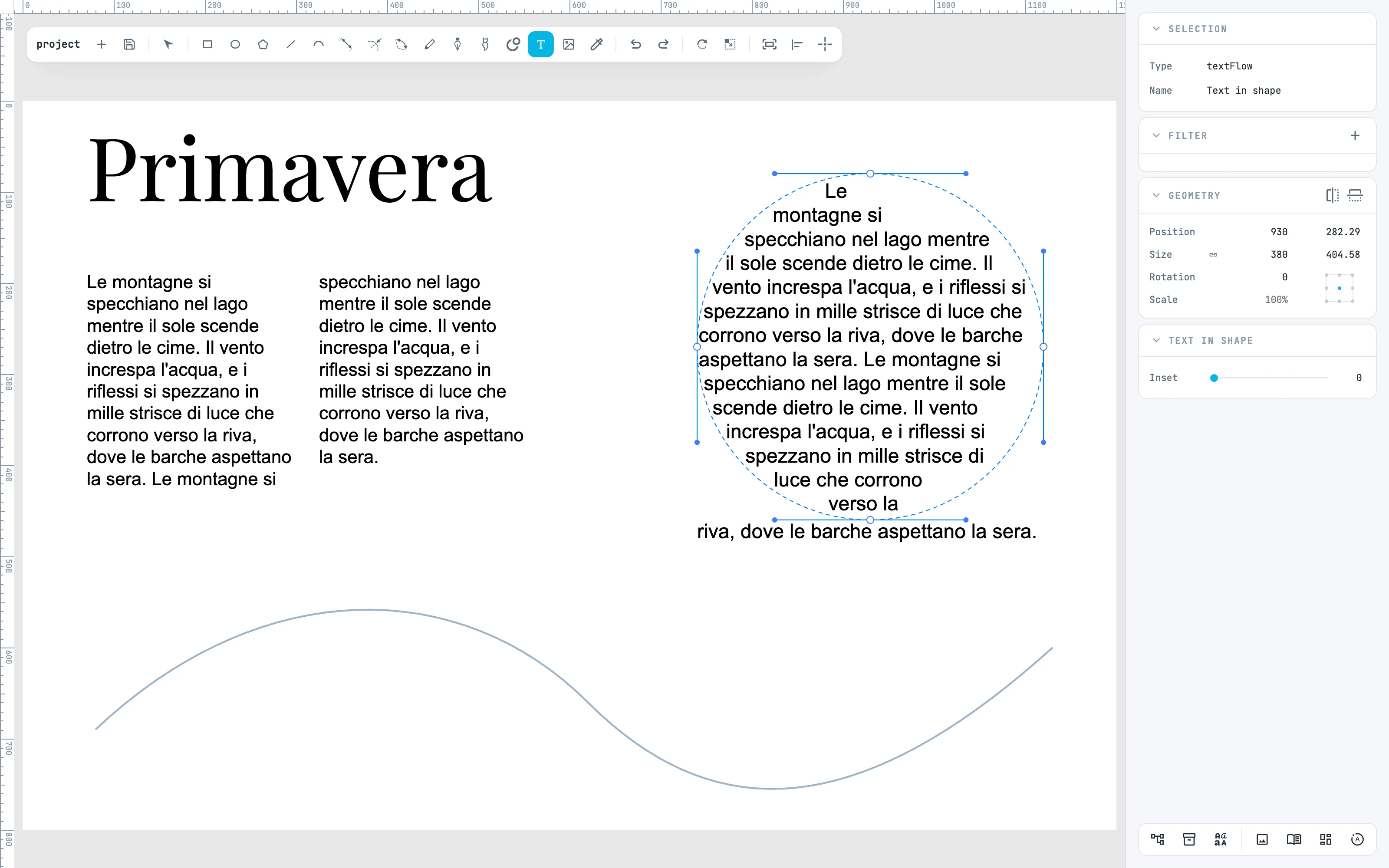Viewport: 1389px width, 868px height.
Task: Flip horizontally in Geometry header
Action: (x=1333, y=195)
